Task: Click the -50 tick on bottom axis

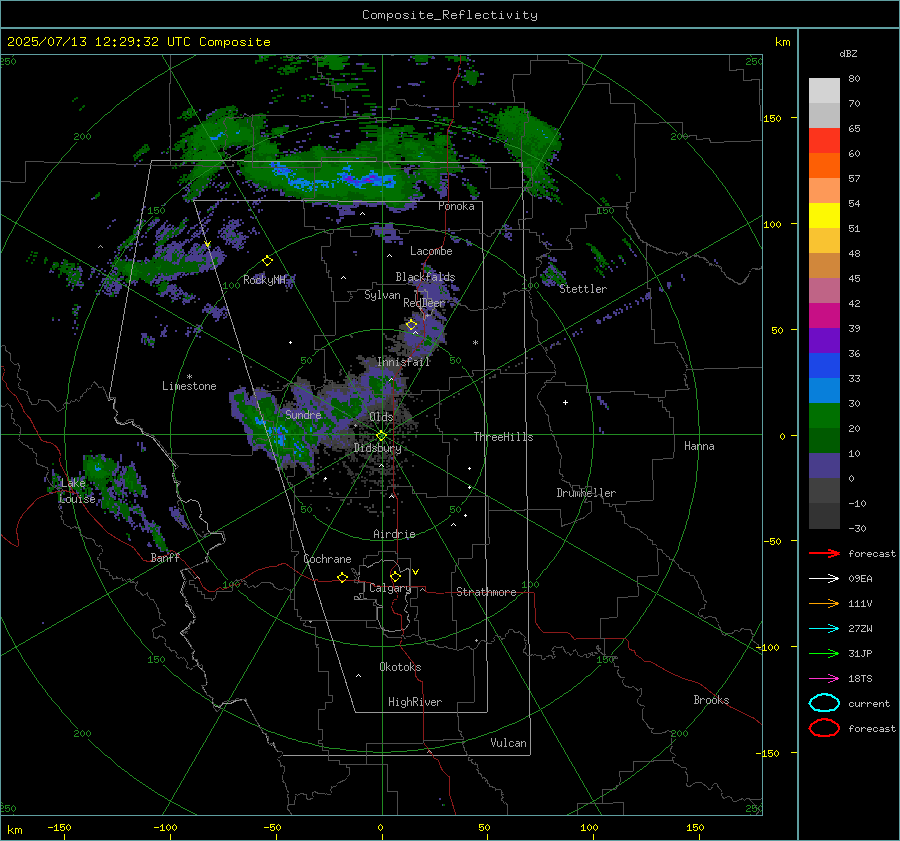Action: coord(272,827)
